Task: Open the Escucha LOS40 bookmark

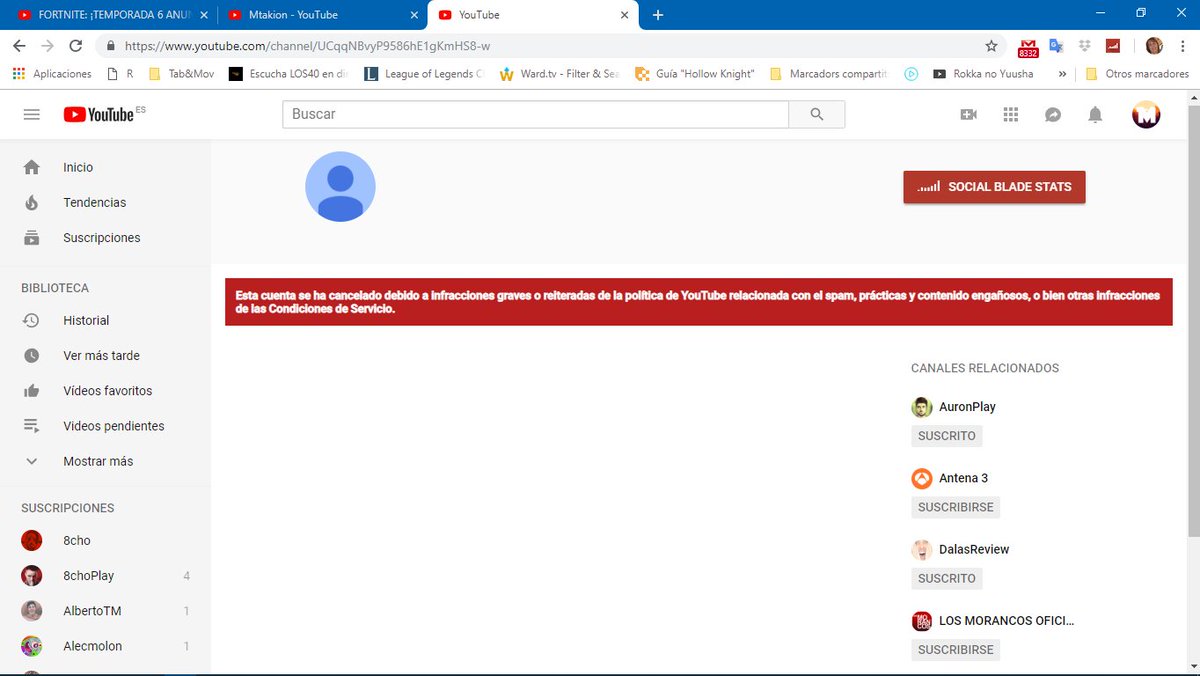Action: point(290,74)
